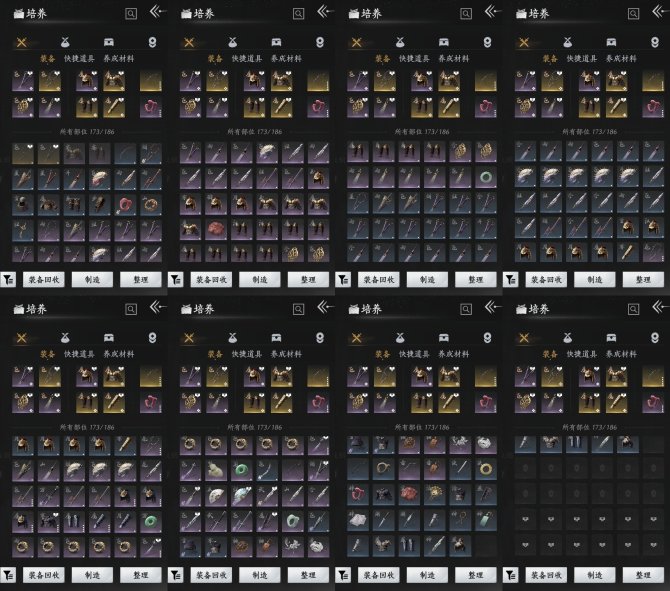Select equipped red ribbon slot in empty-slots panel
Screen dimensions: 670x591
[653, 403]
